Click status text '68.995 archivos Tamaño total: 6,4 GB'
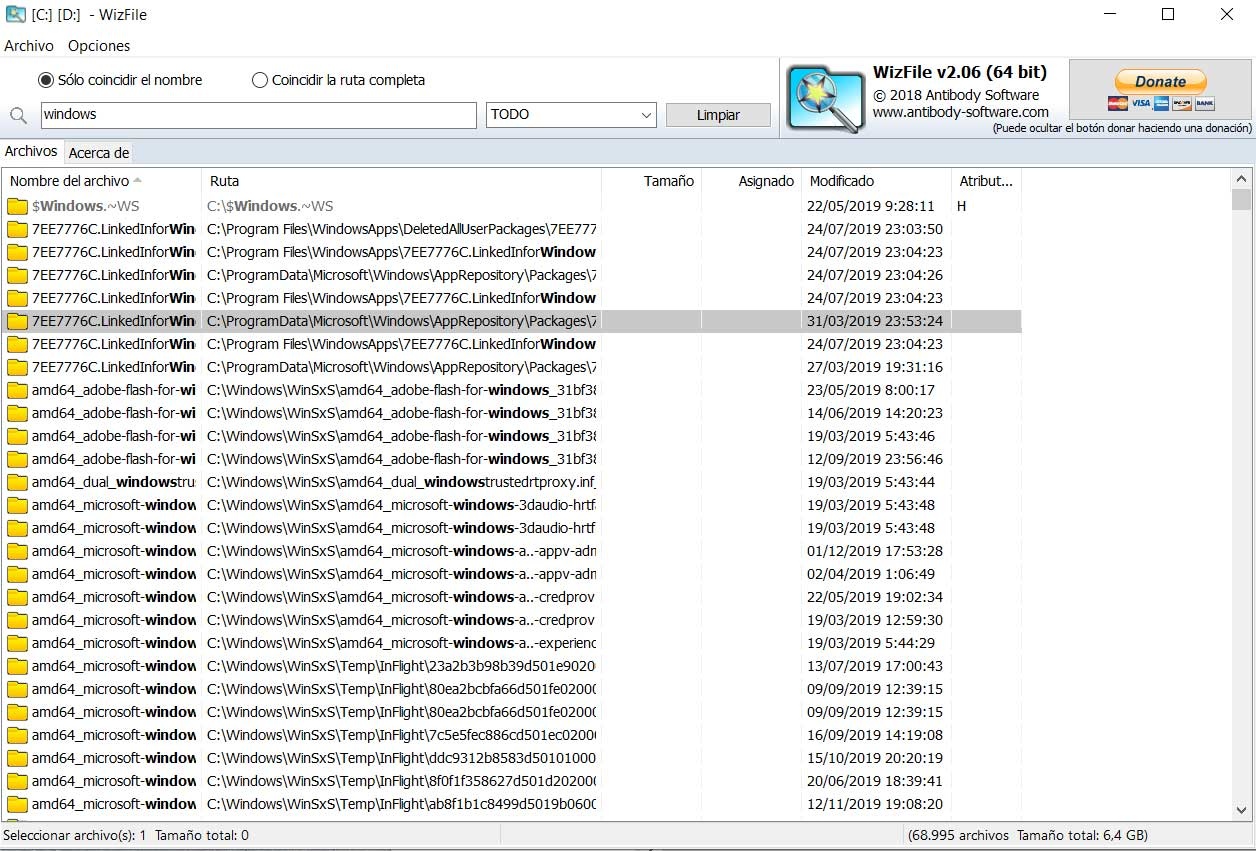Image resolution: width=1256 pixels, height=851 pixels. pyautogui.click(x=1028, y=835)
